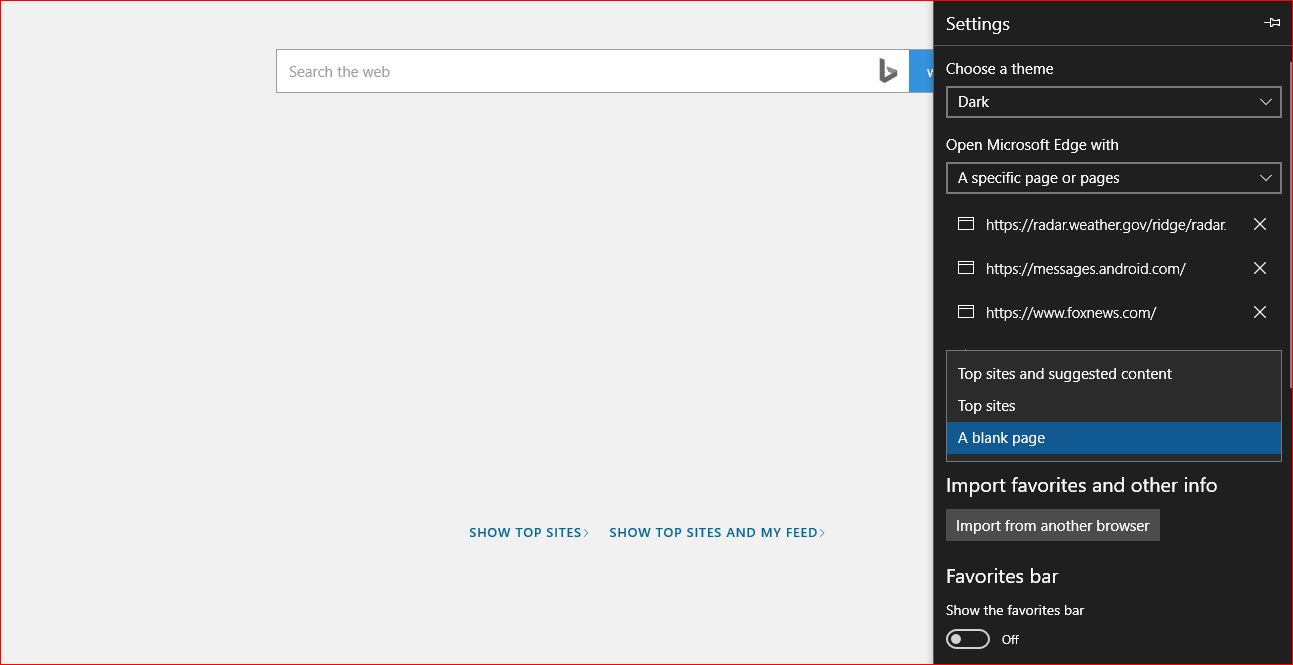This screenshot has height=665, width=1293.
Task: Click the 'Off' label beside the toggle
Action: (1011, 639)
